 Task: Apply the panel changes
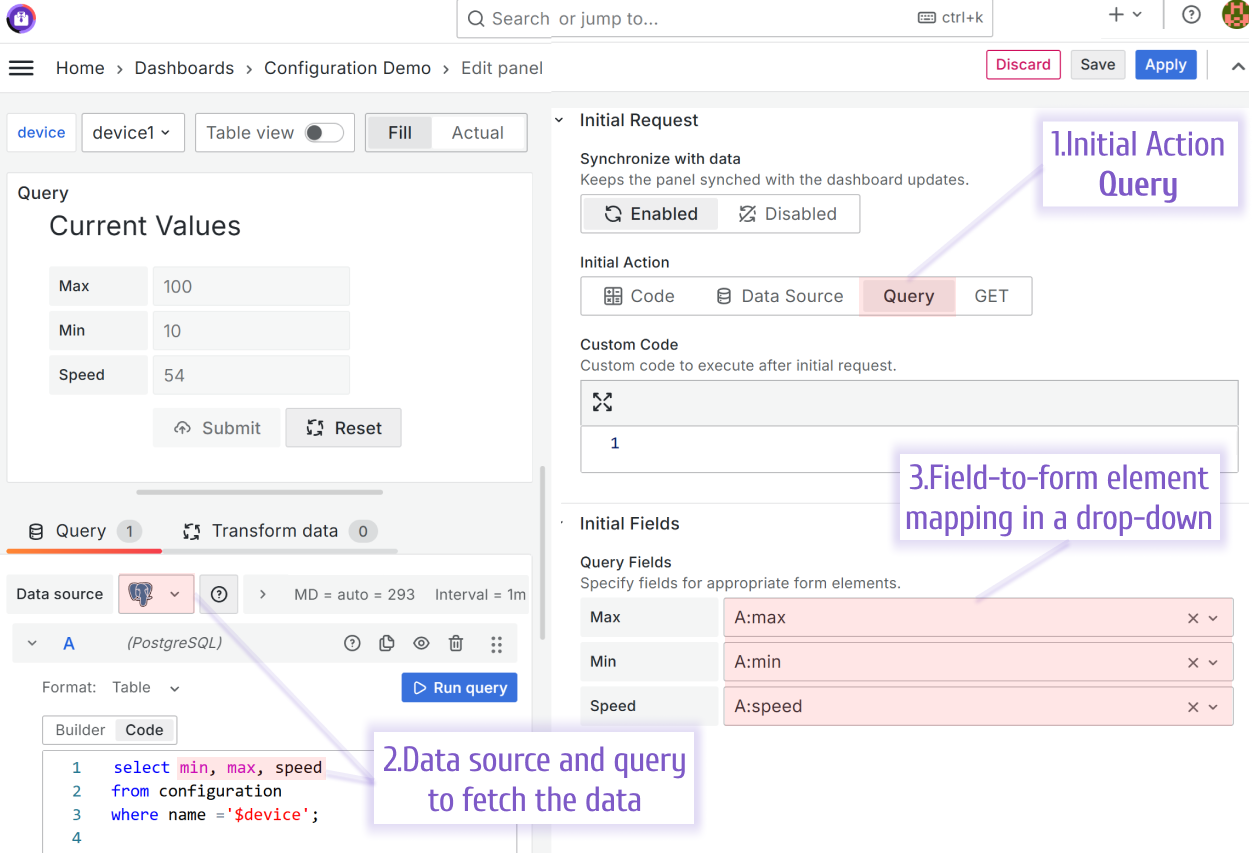coord(1166,64)
